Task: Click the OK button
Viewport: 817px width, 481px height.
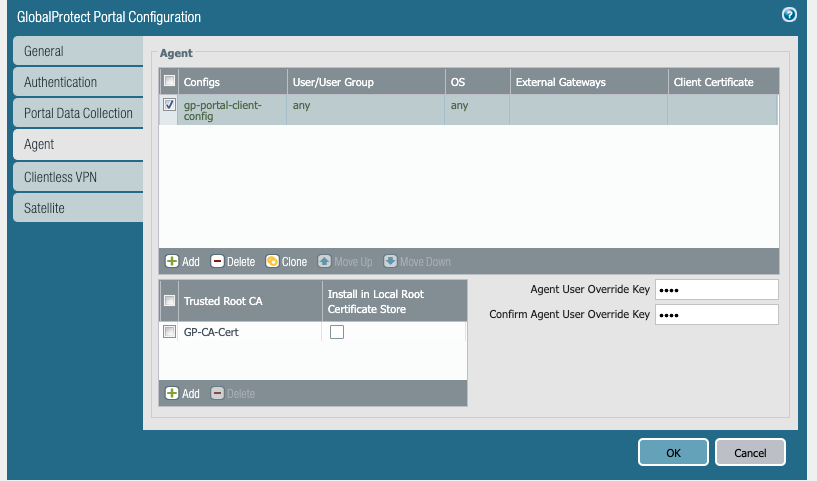Action: click(673, 452)
